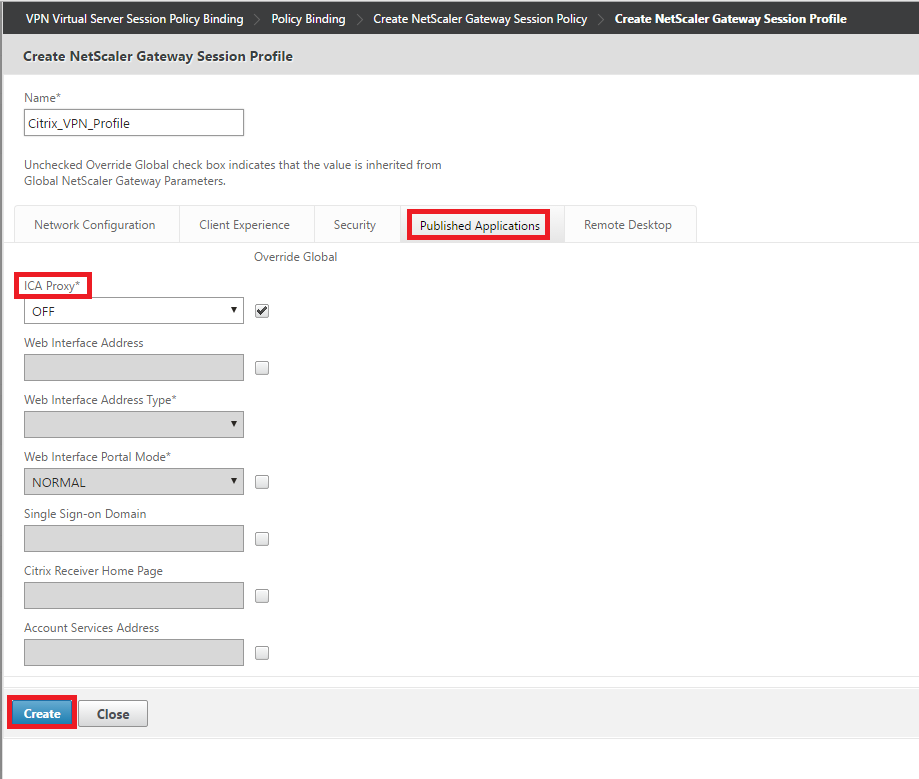Check the Single Sign-on Domain override box

(262, 539)
